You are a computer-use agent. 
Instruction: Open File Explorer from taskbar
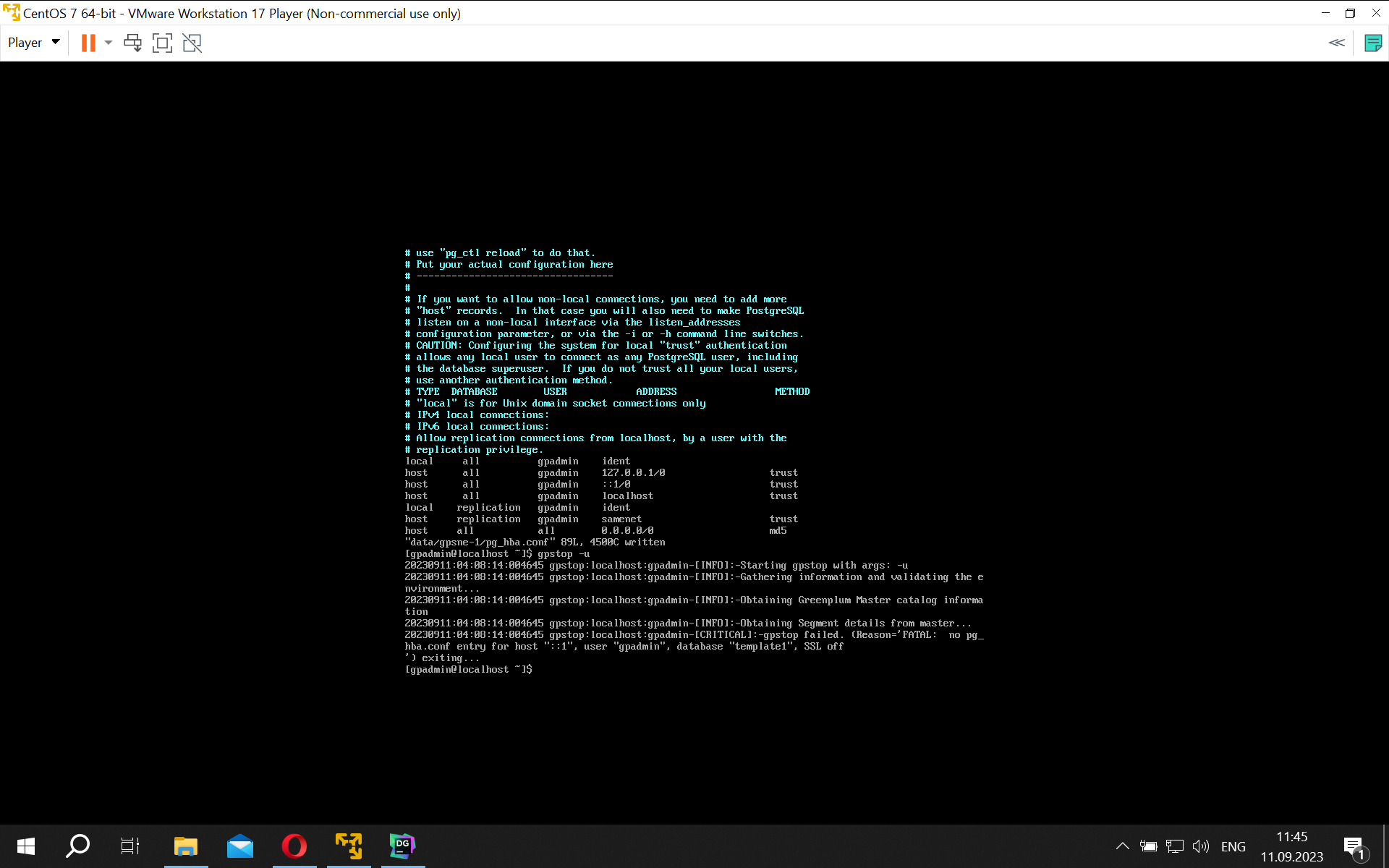coord(186,846)
